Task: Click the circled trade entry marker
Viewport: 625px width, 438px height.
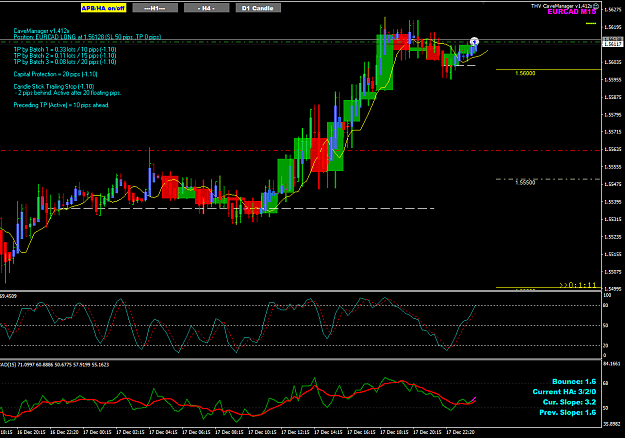Action: click(x=474, y=41)
